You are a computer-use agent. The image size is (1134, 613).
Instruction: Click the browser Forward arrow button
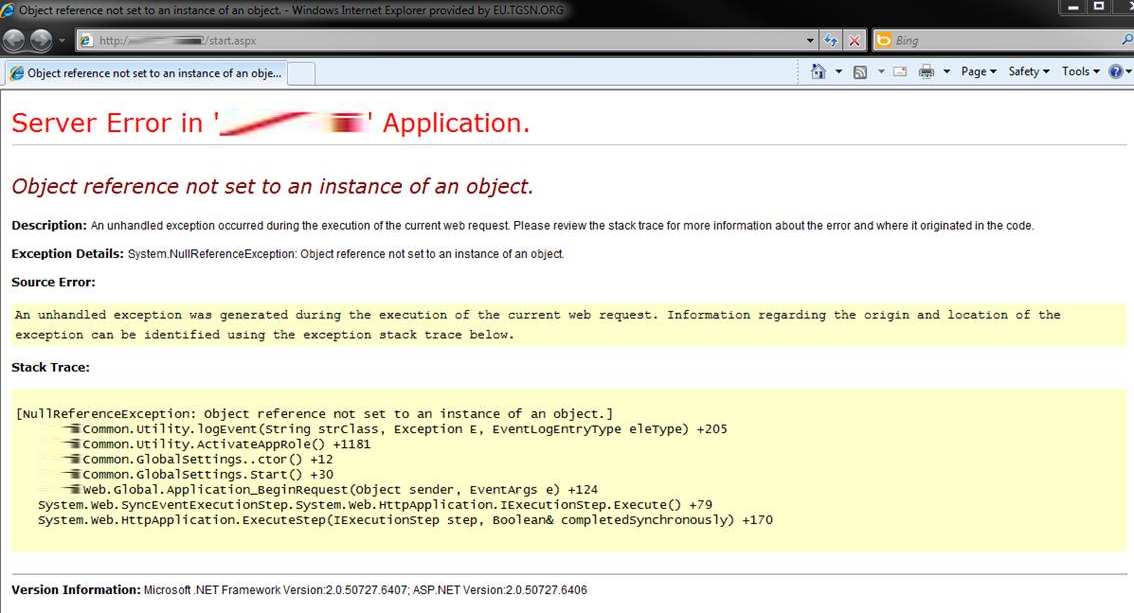pyautogui.click(x=40, y=40)
